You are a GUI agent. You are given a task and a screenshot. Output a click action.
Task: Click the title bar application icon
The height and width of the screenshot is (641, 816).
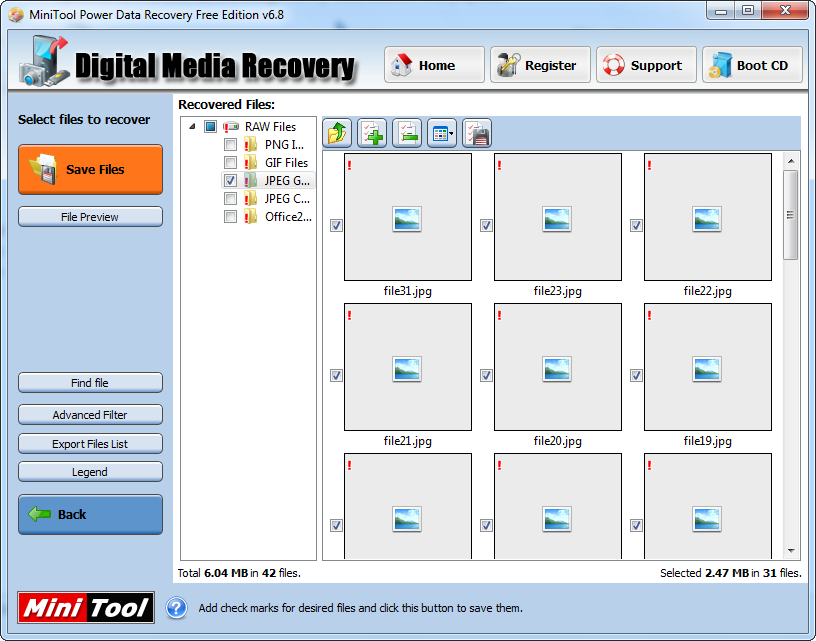click(16, 15)
